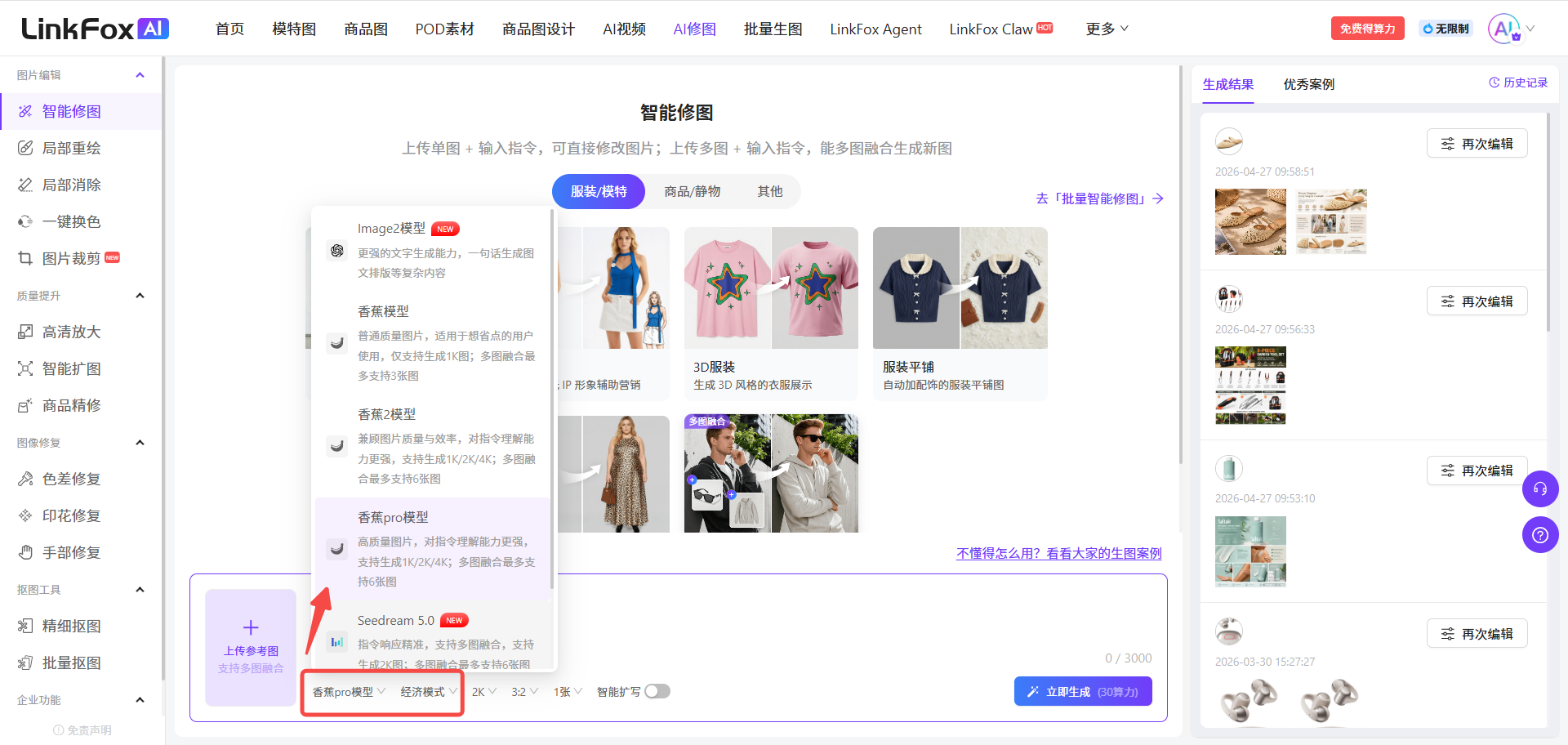Viewport: 1568px width, 745px height.
Task: Open customer service headset button
Action: (1540, 488)
